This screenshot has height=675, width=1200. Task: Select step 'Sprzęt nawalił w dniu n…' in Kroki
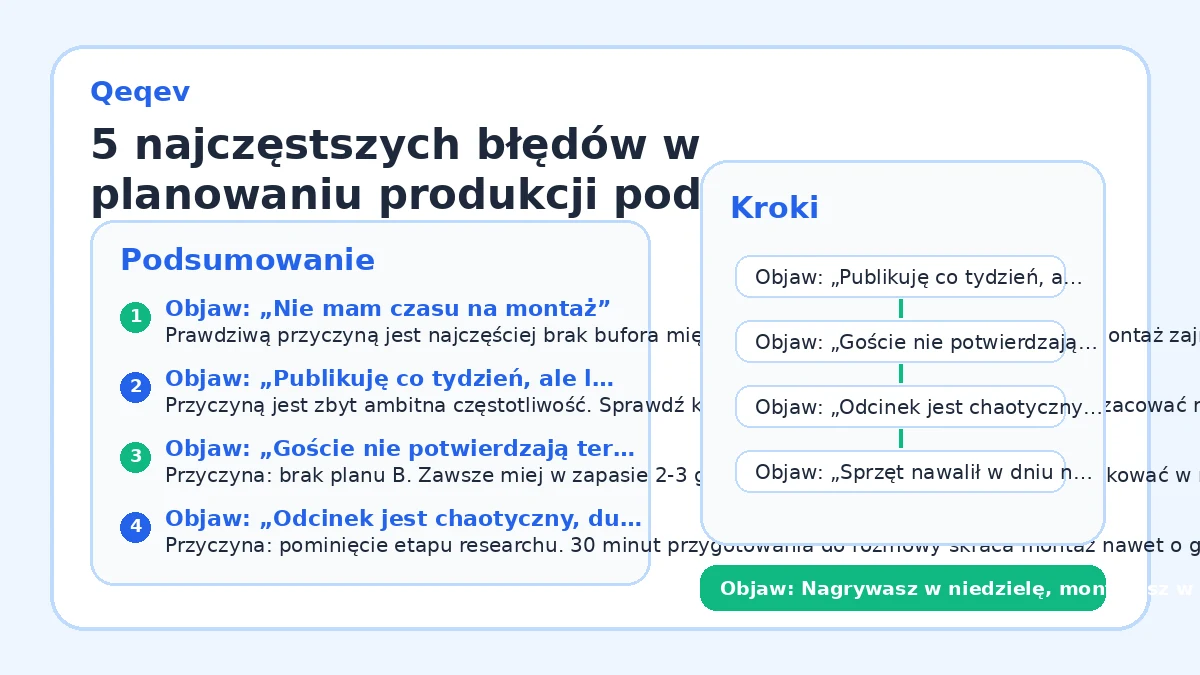[x=901, y=472]
